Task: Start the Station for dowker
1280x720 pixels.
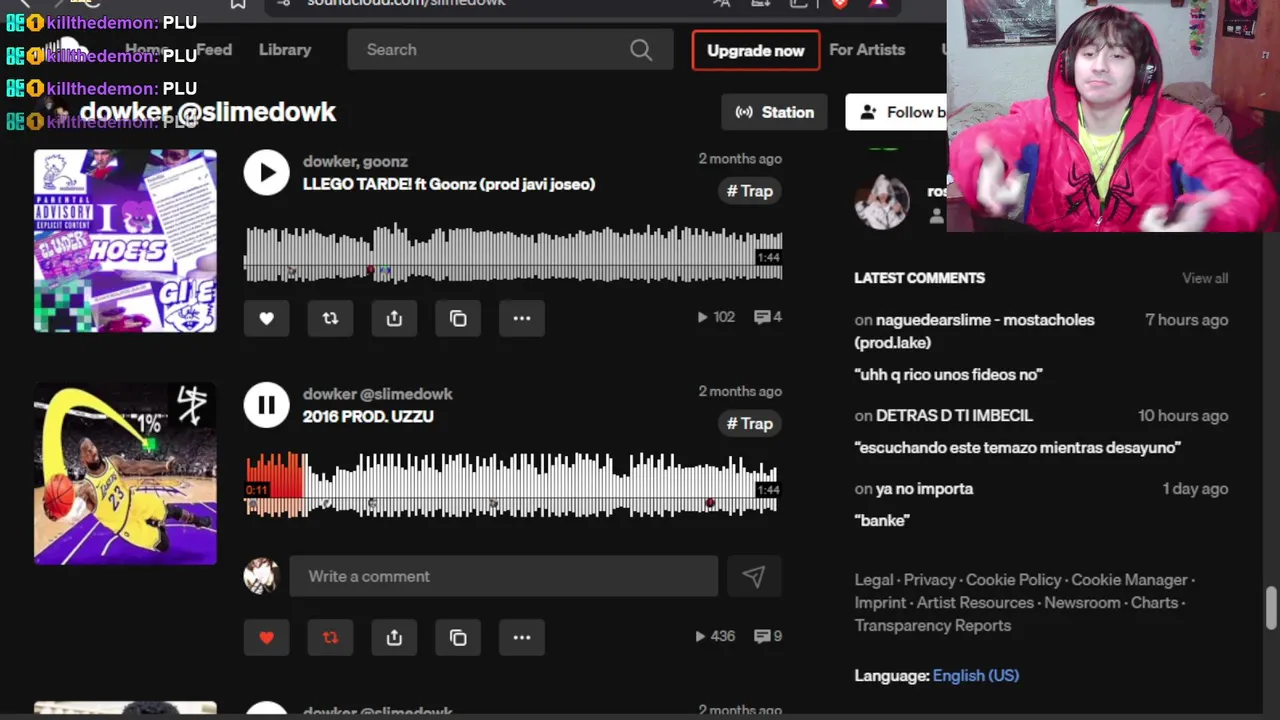Action: (x=775, y=112)
